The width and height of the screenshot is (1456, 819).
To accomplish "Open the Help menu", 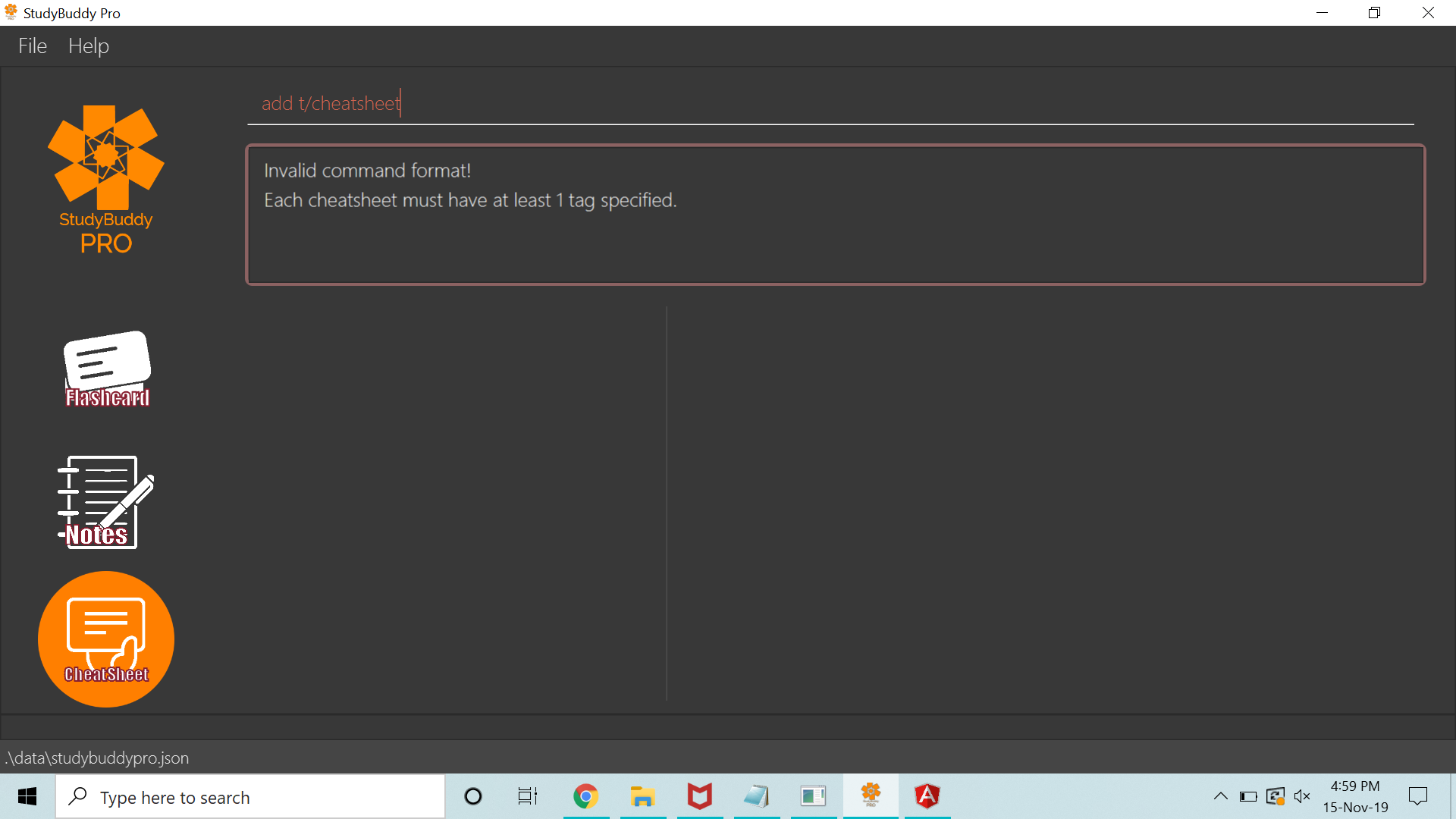I will click(x=89, y=46).
